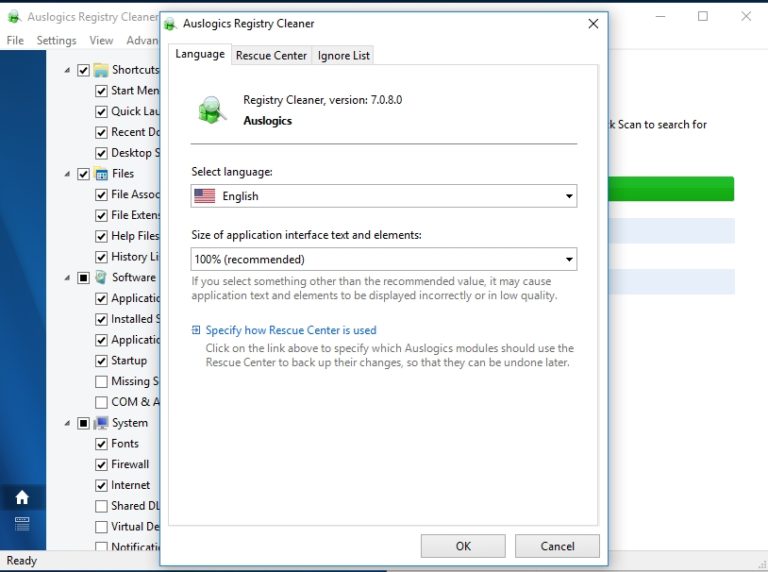Click the expand icon beside the Rescue Center link
The height and width of the screenshot is (572, 768).
196,330
